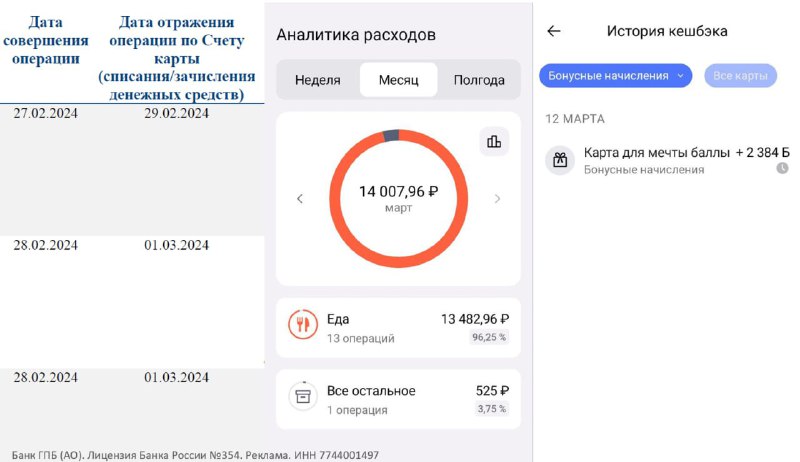
Task: Click the clock pending status icon
Action: [x=782, y=168]
